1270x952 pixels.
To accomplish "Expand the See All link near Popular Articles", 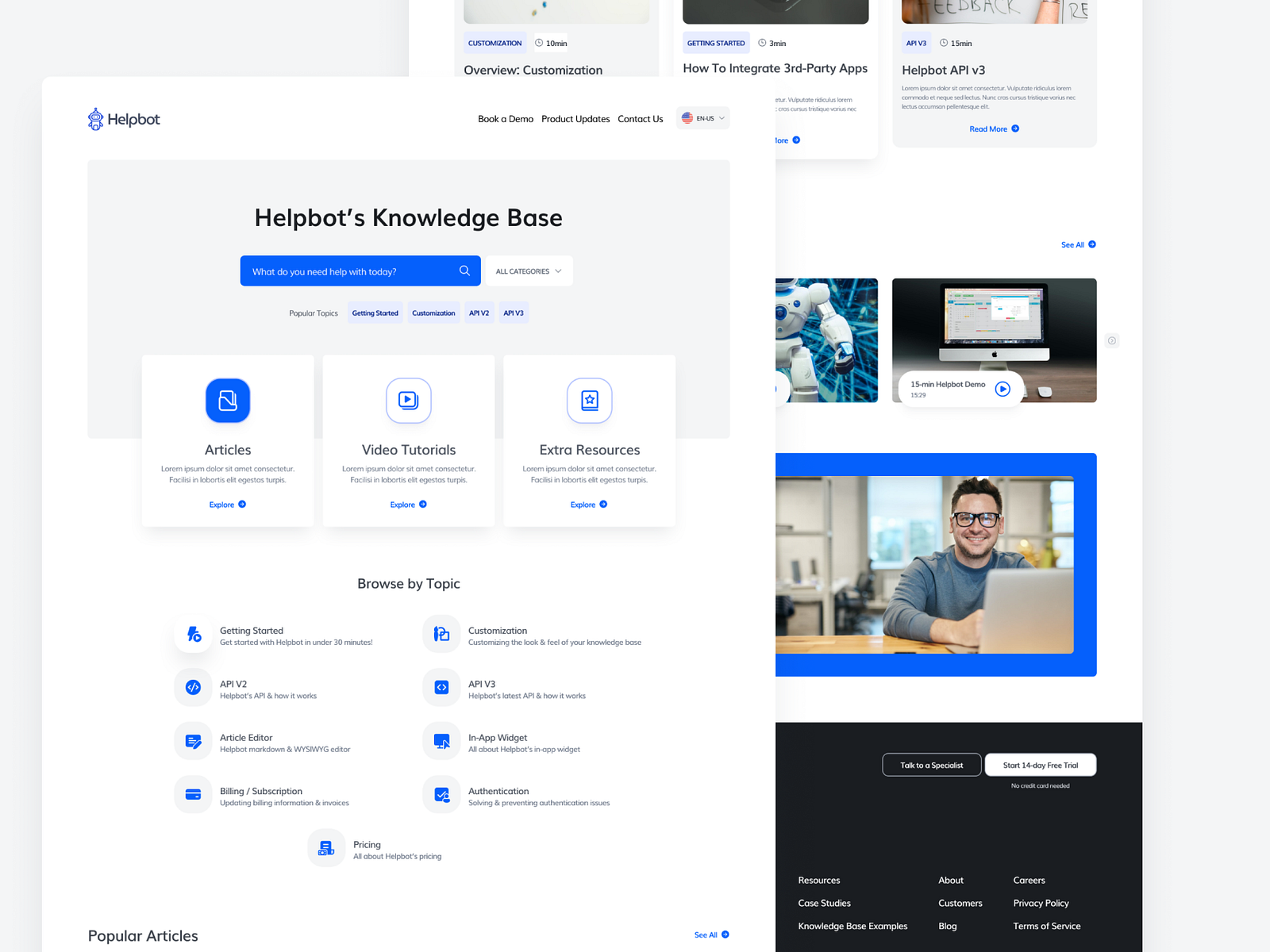I will (710, 935).
